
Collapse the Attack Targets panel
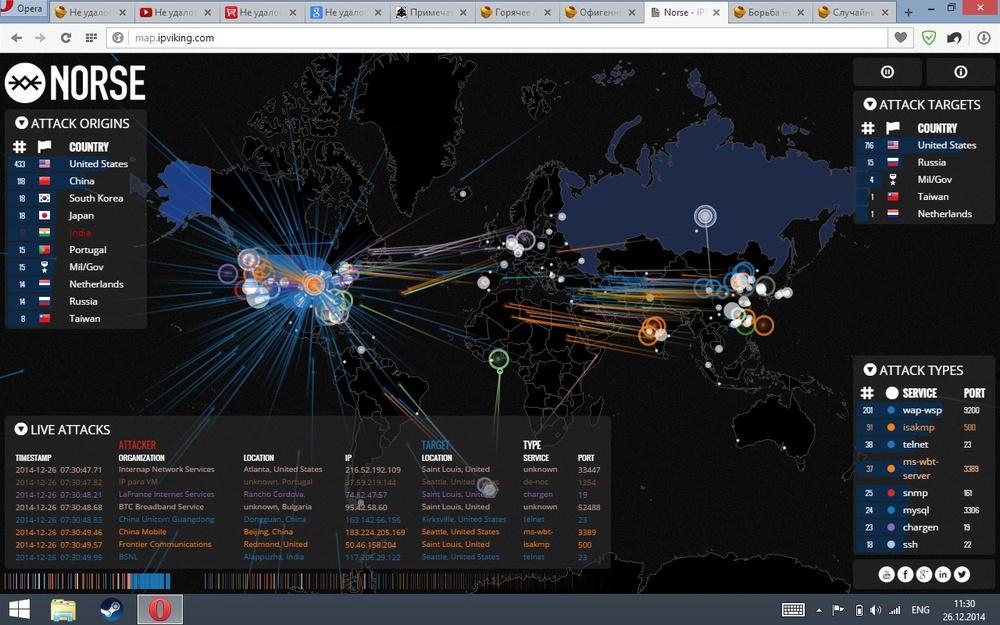[870, 104]
